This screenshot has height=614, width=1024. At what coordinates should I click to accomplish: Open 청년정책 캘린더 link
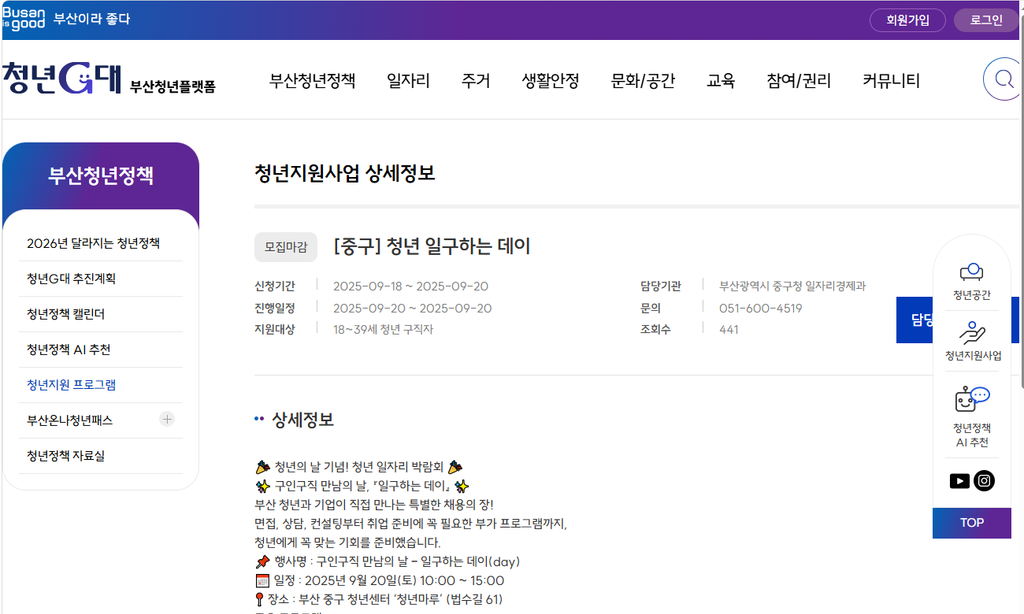65,314
